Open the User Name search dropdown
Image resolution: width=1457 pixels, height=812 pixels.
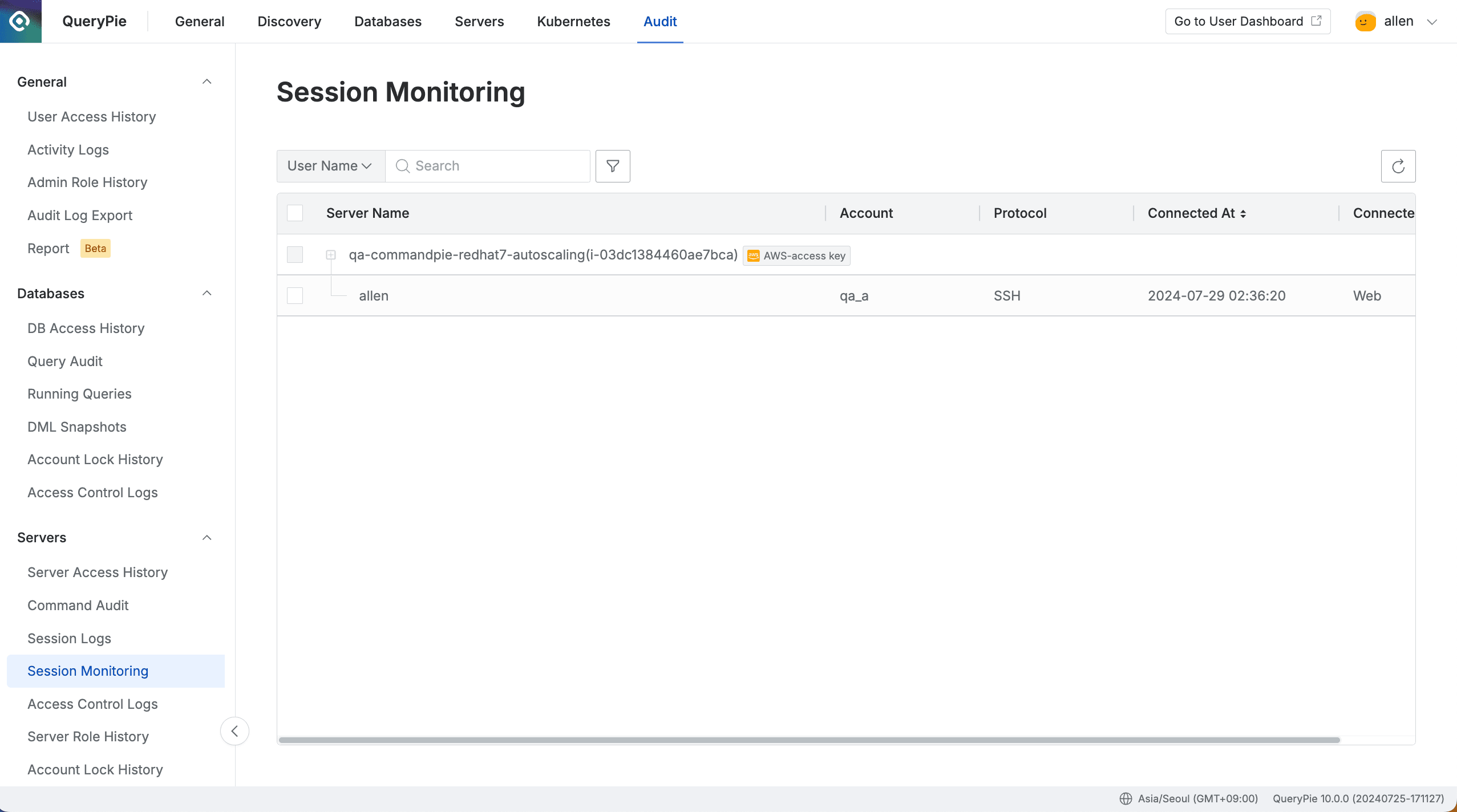tap(330, 166)
